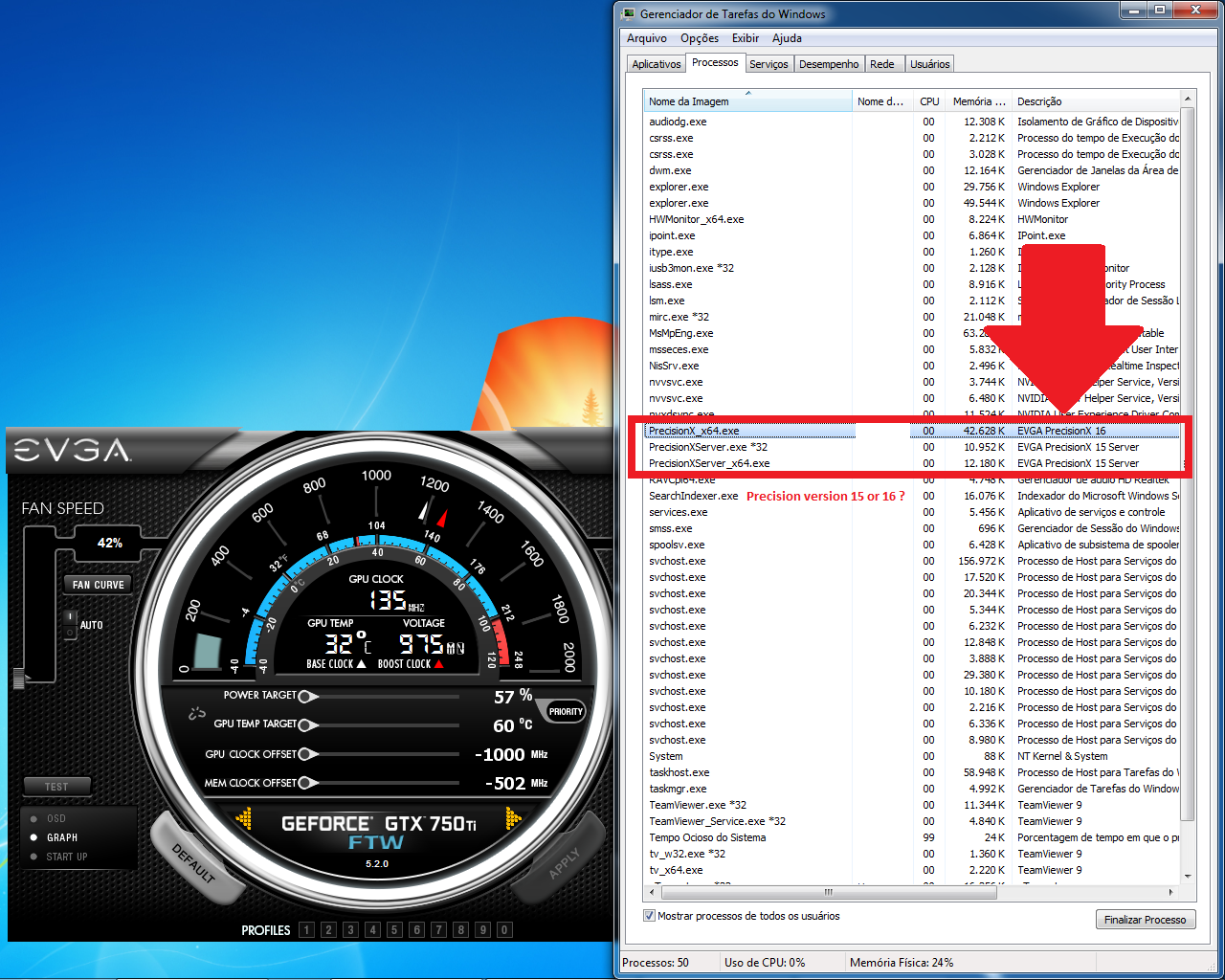This screenshot has width=1225, height=980.
Task: Sort by 'Nome d...' user column header
Action: pyautogui.click(x=882, y=101)
